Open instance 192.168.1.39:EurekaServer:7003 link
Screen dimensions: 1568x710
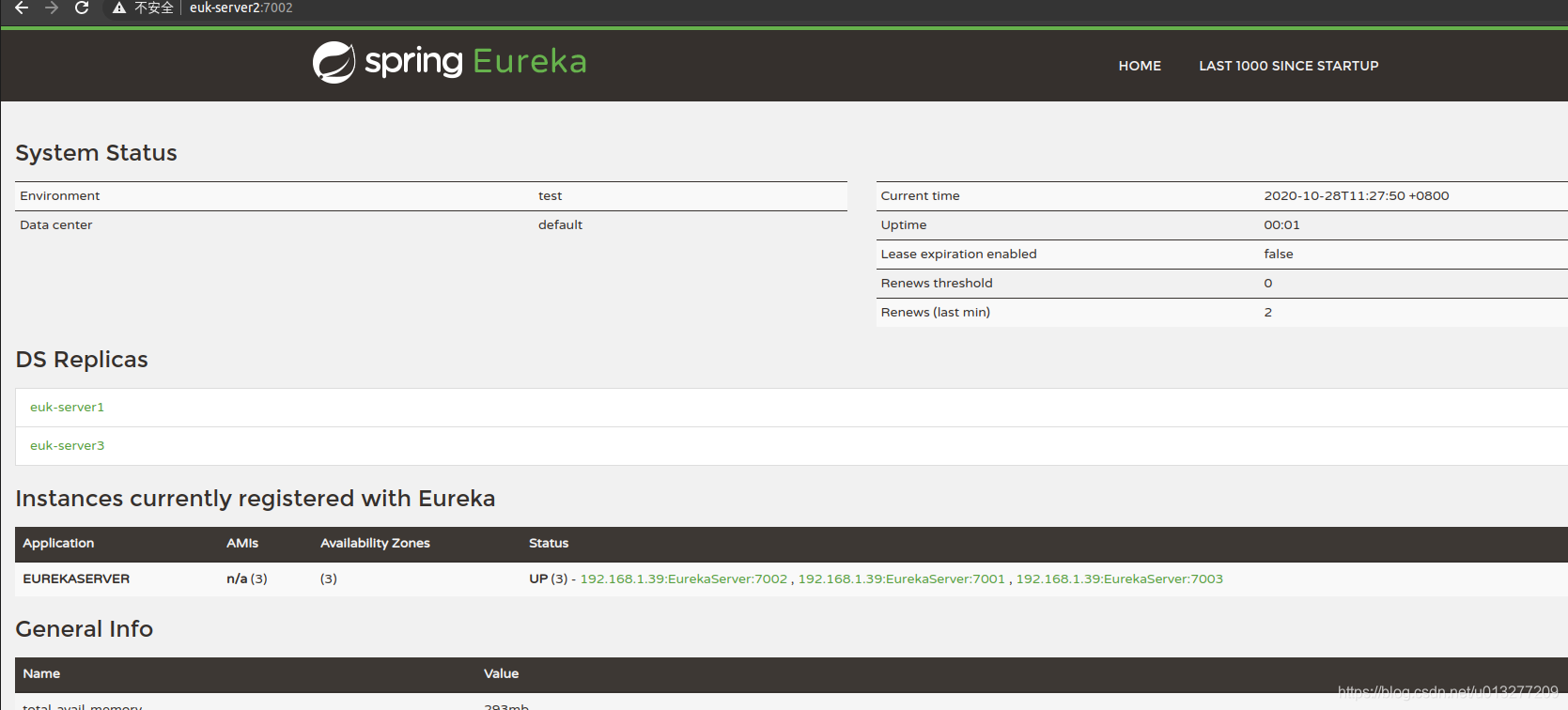pyautogui.click(x=1119, y=579)
